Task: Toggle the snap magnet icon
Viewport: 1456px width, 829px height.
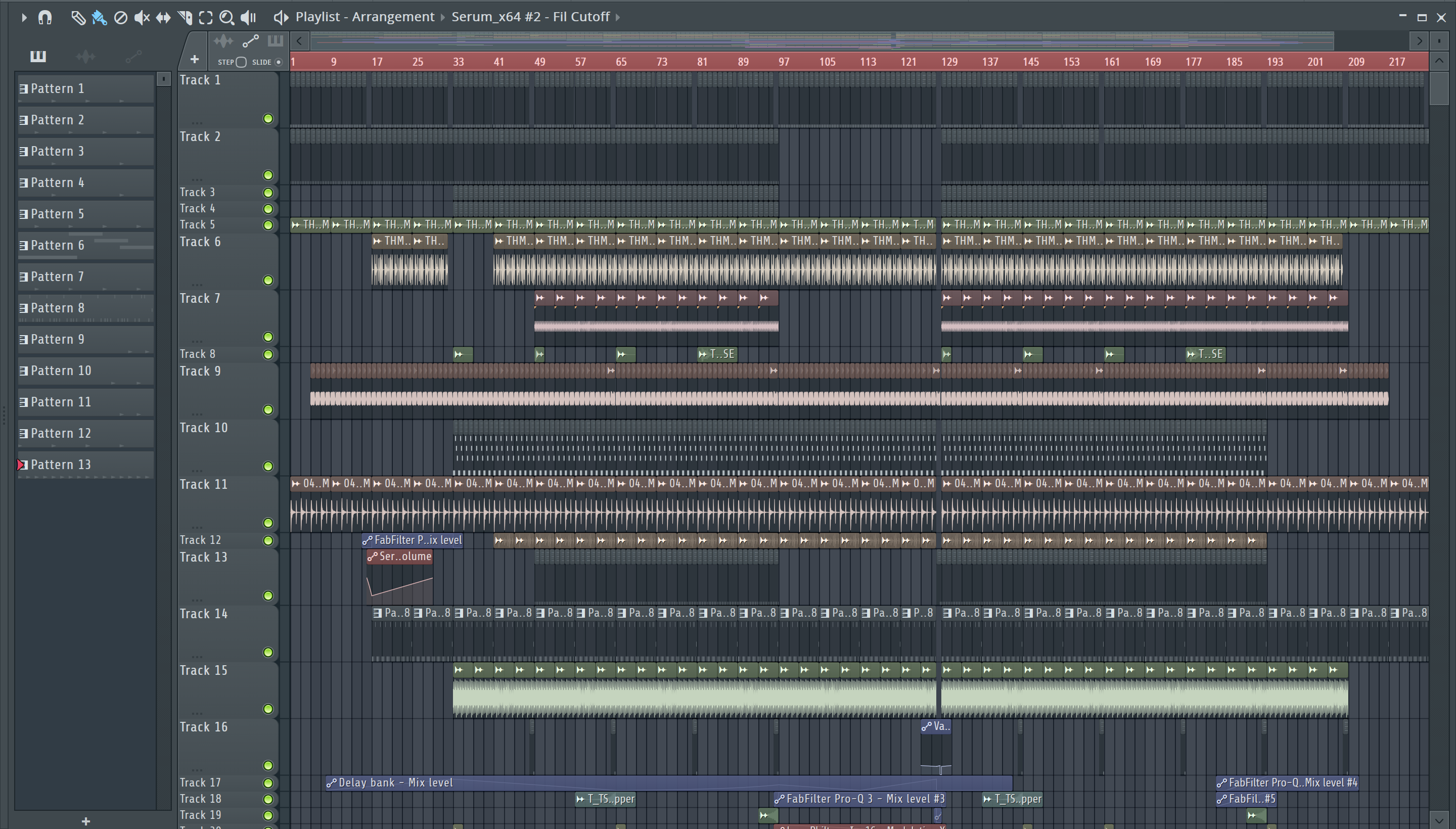Action: (x=45, y=18)
